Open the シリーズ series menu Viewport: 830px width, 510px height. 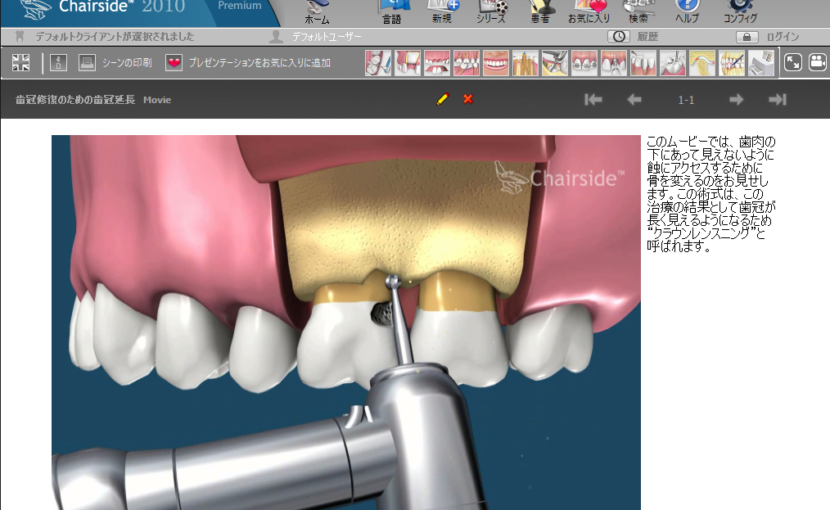pos(491,12)
